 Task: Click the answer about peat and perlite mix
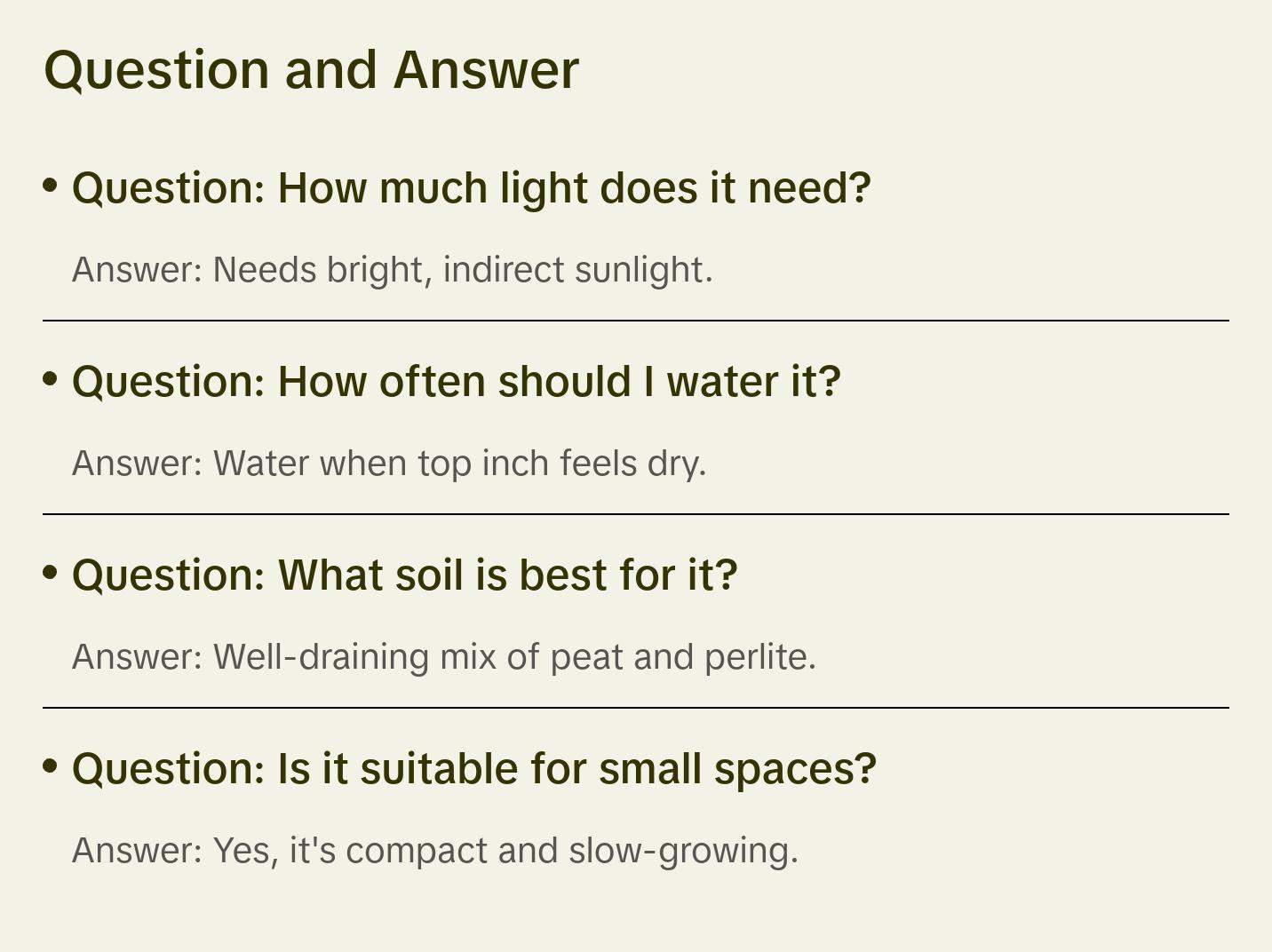pos(443,657)
